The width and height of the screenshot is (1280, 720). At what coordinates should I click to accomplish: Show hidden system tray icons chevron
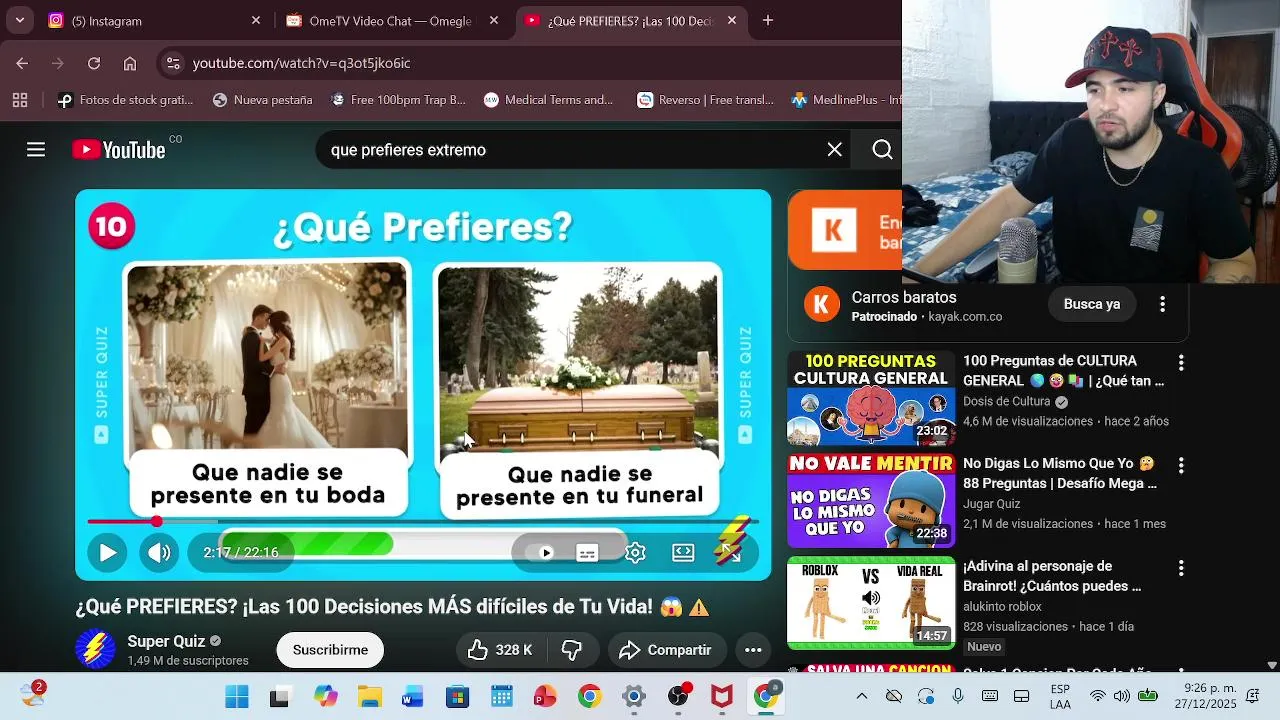(862, 696)
